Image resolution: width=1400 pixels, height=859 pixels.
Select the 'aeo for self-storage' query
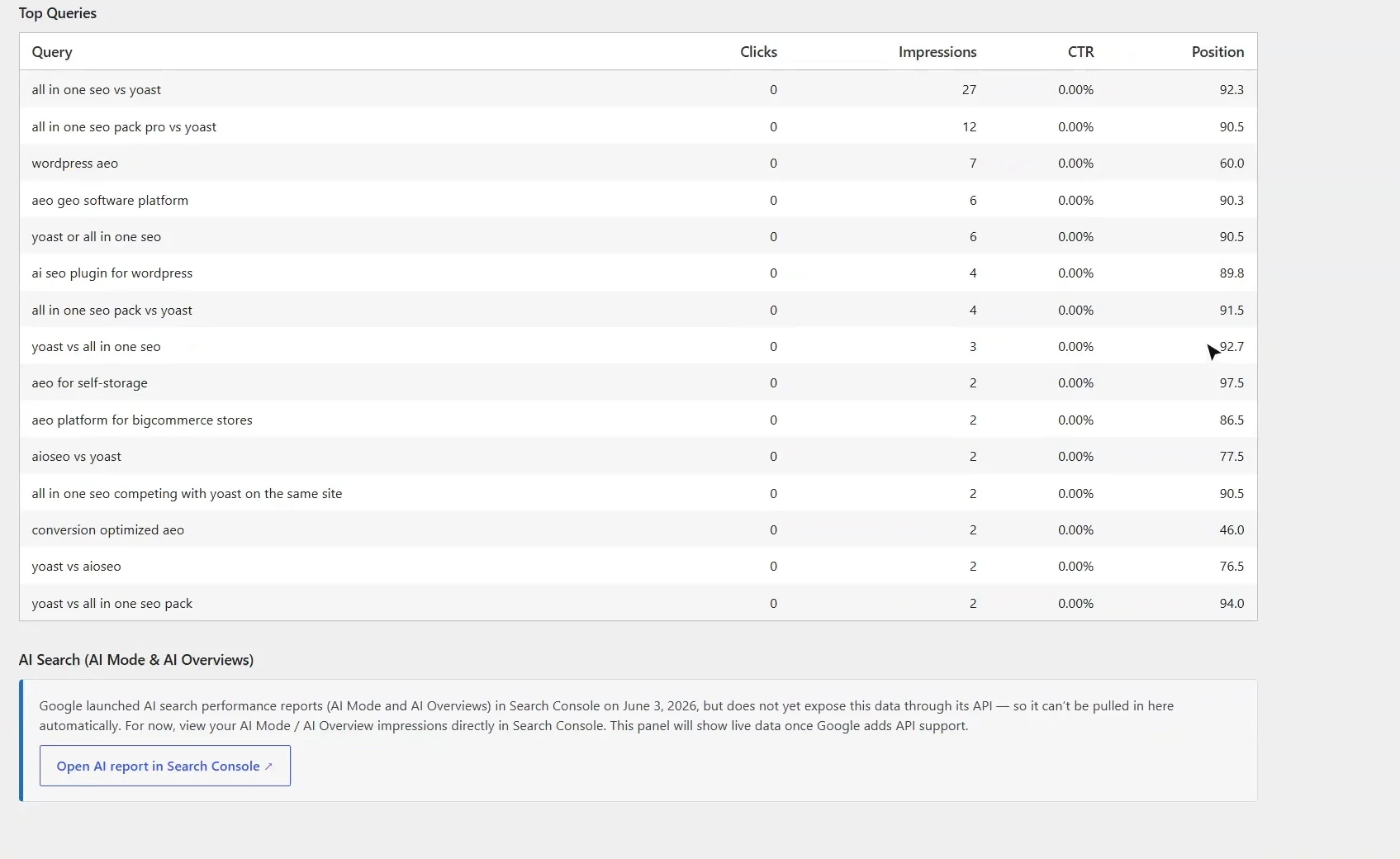tap(90, 383)
